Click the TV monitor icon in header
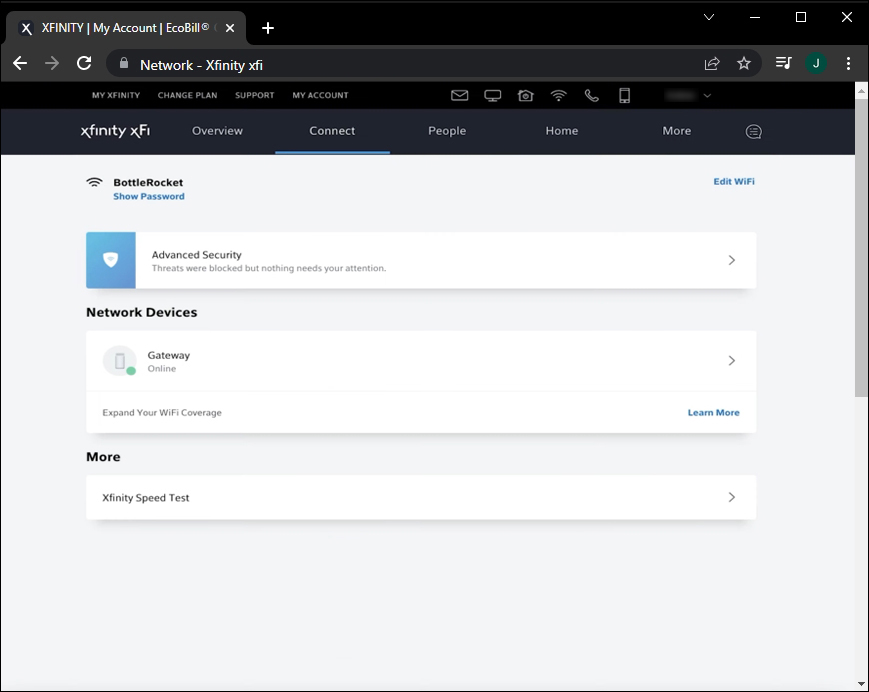The height and width of the screenshot is (692, 869). 492,96
